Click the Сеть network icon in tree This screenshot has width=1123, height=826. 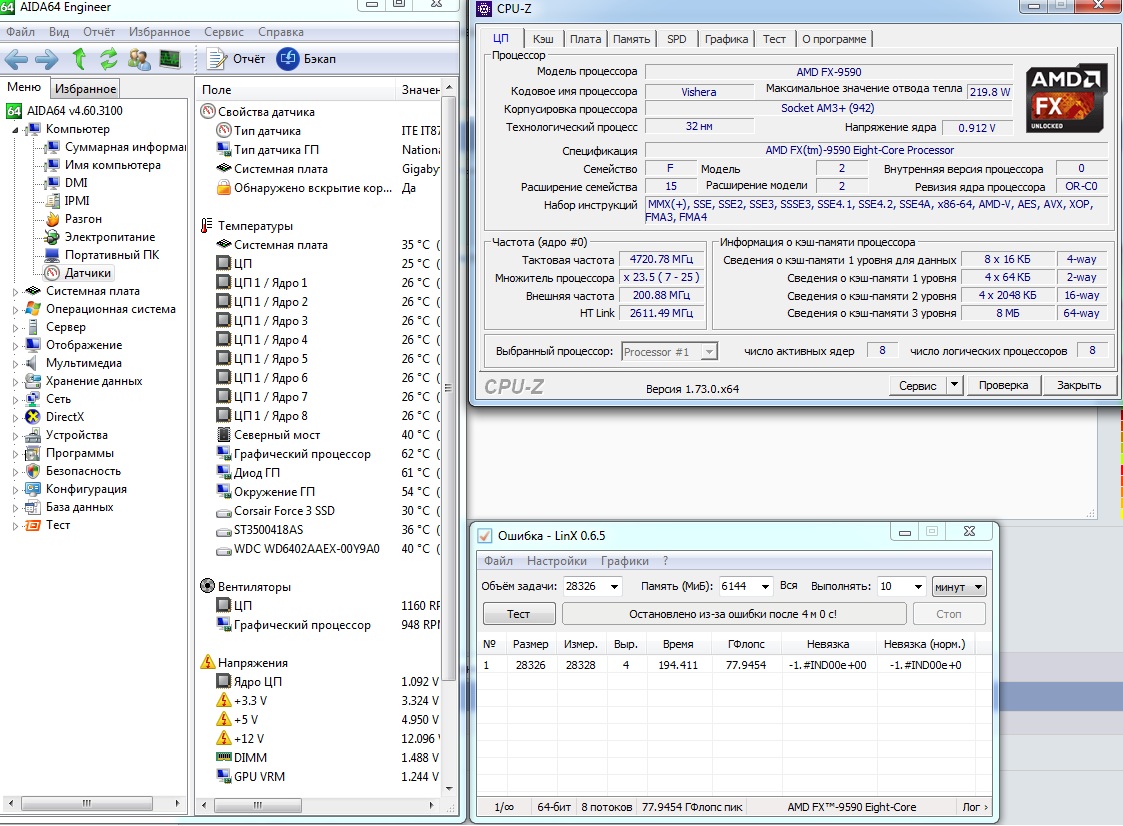coord(32,398)
